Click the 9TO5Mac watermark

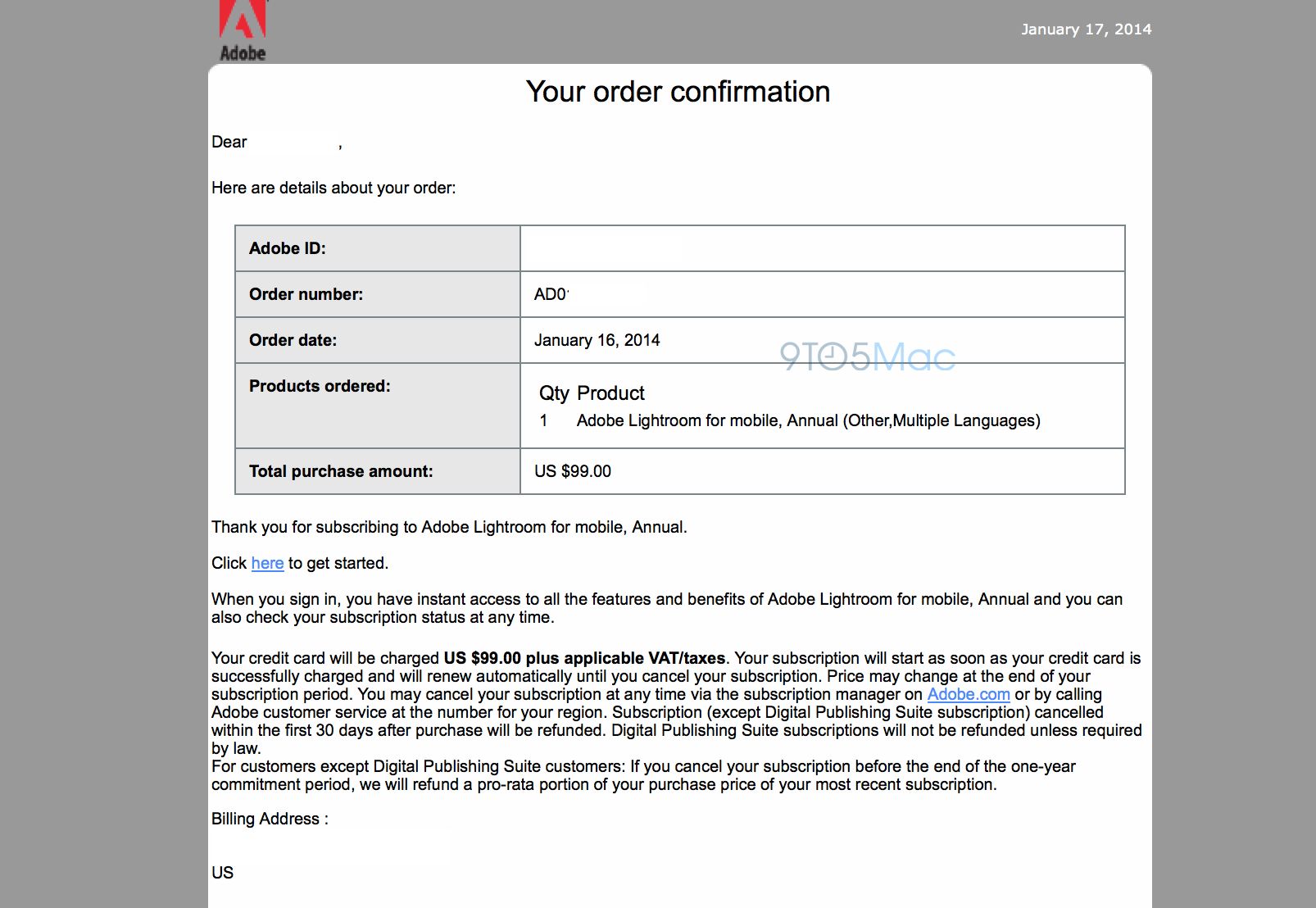click(867, 356)
